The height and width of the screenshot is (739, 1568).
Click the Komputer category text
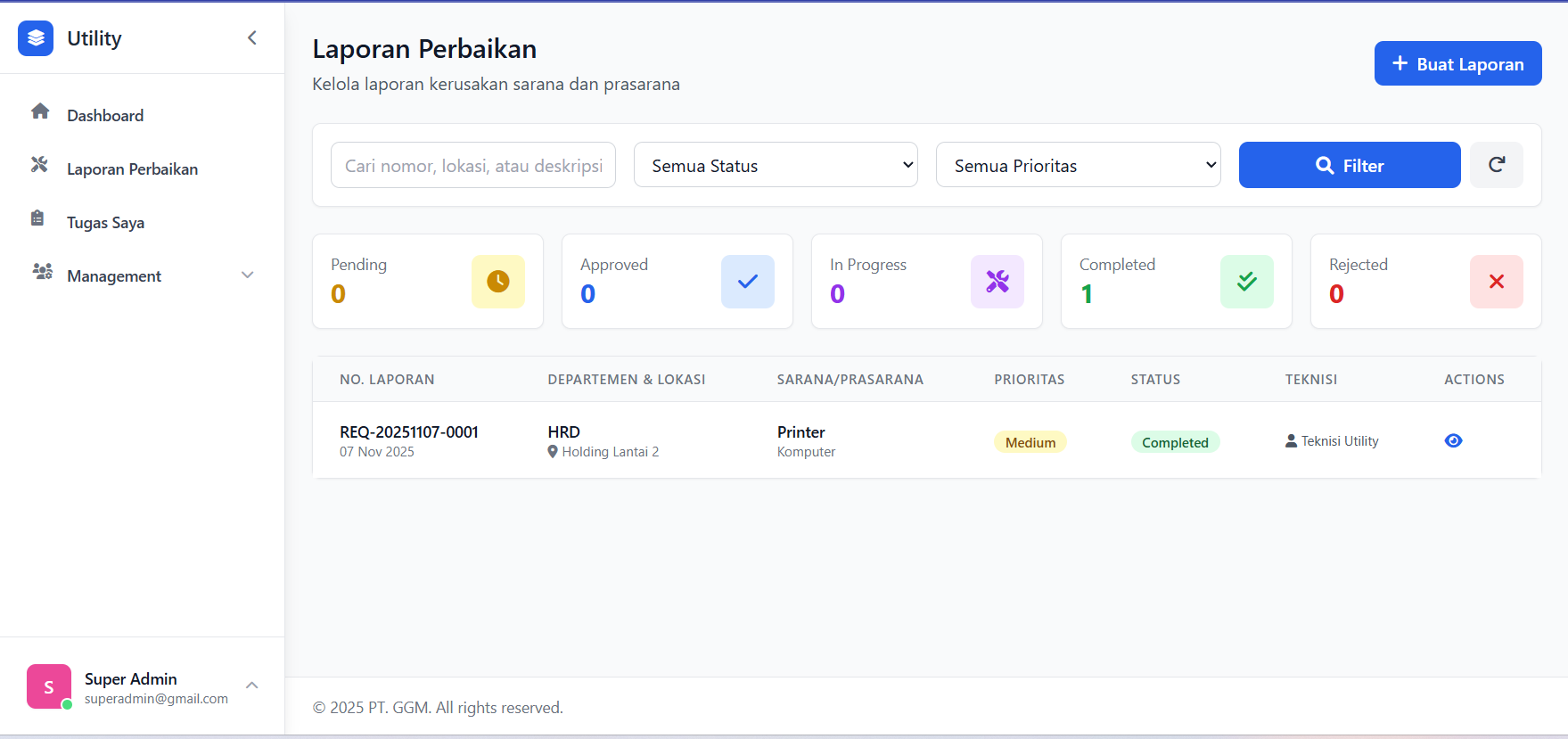(807, 452)
